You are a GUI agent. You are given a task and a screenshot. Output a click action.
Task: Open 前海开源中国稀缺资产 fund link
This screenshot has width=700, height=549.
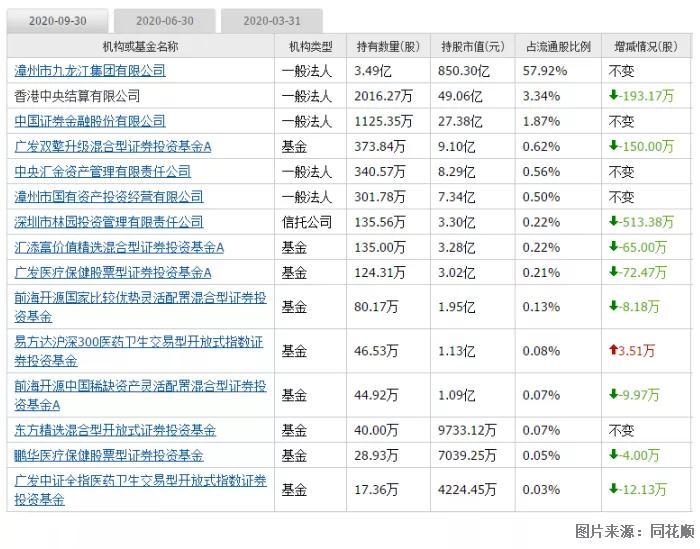[x=140, y=395]
